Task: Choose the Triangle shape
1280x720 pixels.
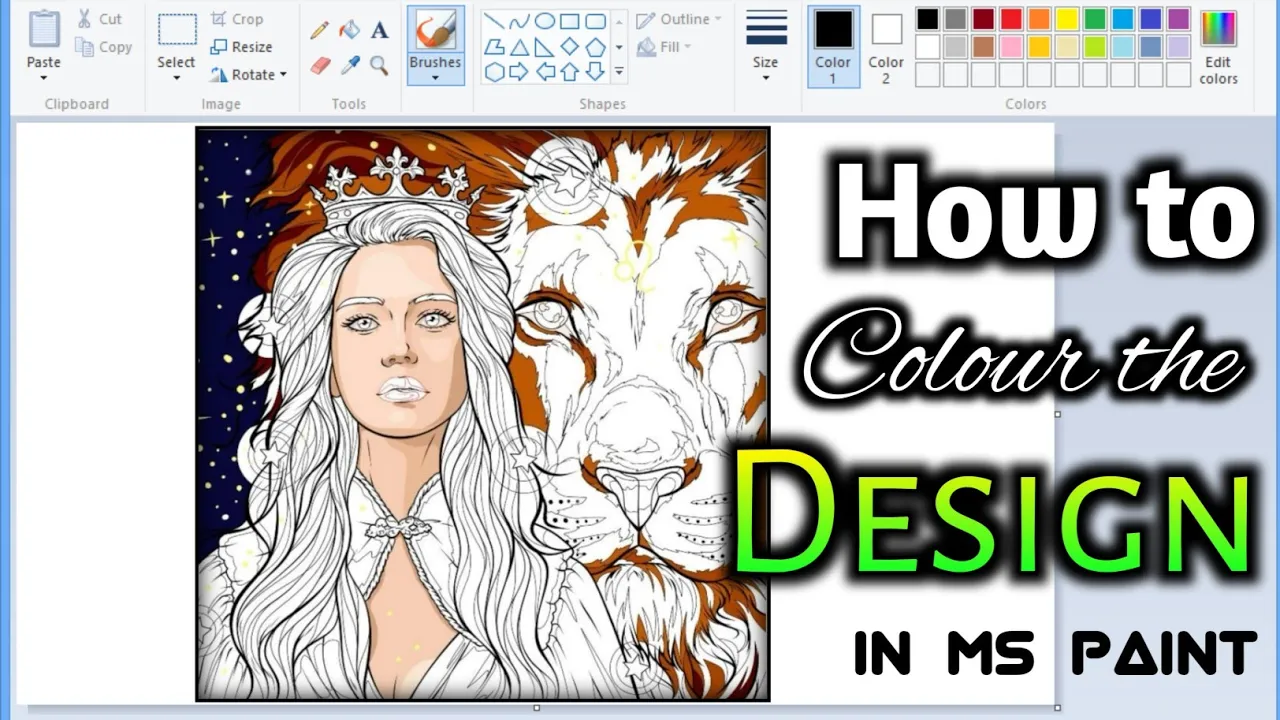Action: [x=519, y=46]
